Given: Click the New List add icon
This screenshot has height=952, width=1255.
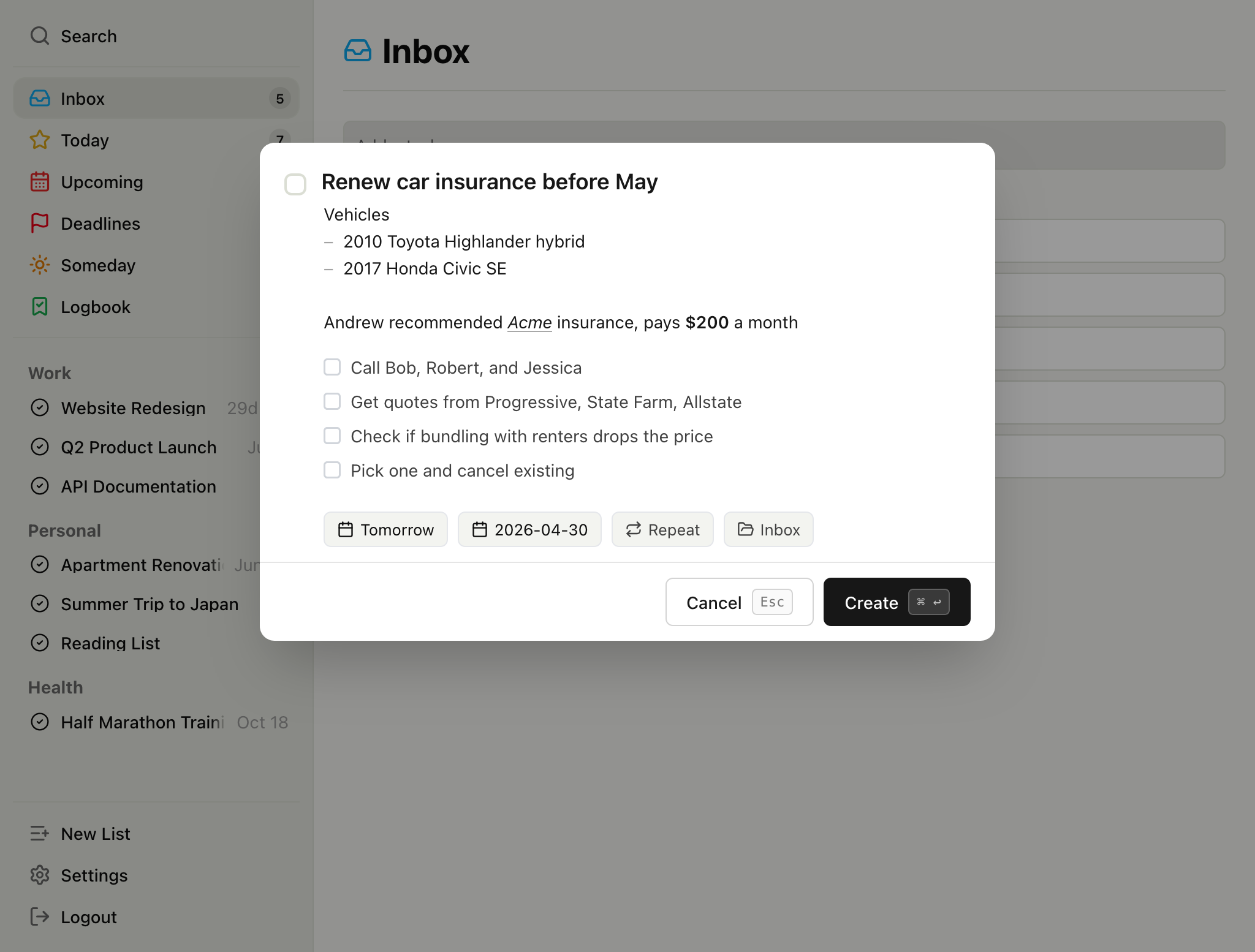Looking at the screenshot, I should [x=40, y=834].
